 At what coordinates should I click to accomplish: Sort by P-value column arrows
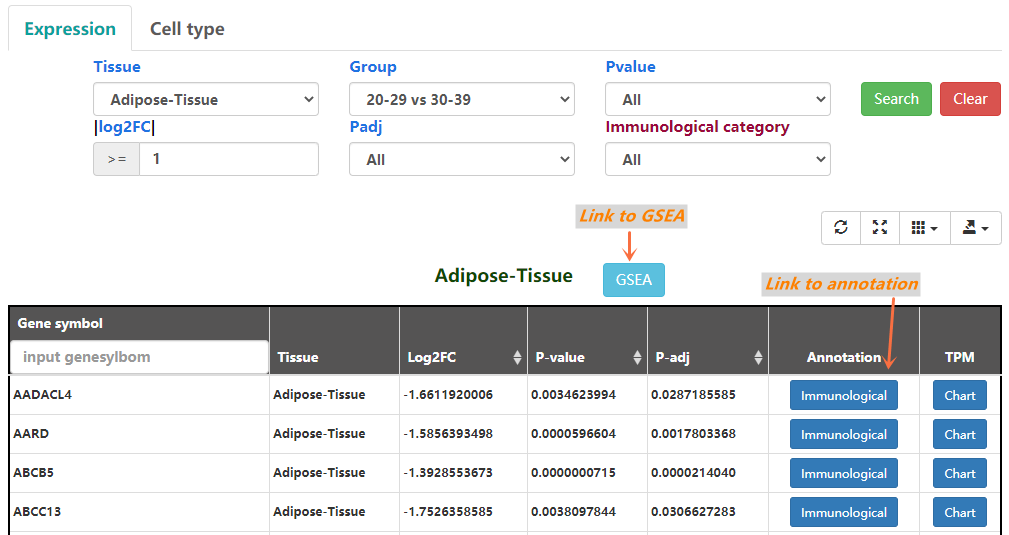637,357
